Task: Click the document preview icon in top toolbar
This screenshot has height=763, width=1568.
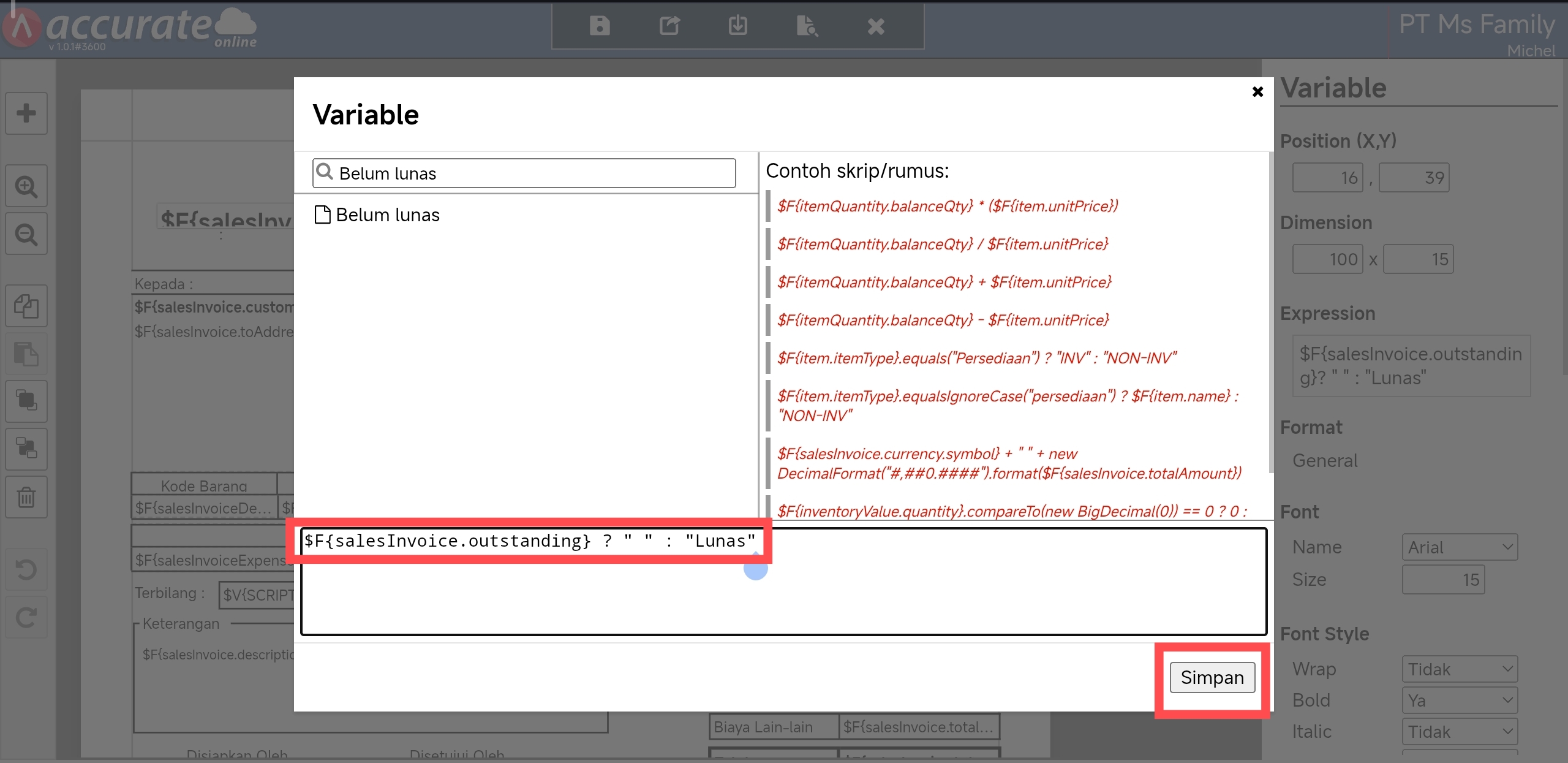Action: pyautogui.click(x=807, y=26)
